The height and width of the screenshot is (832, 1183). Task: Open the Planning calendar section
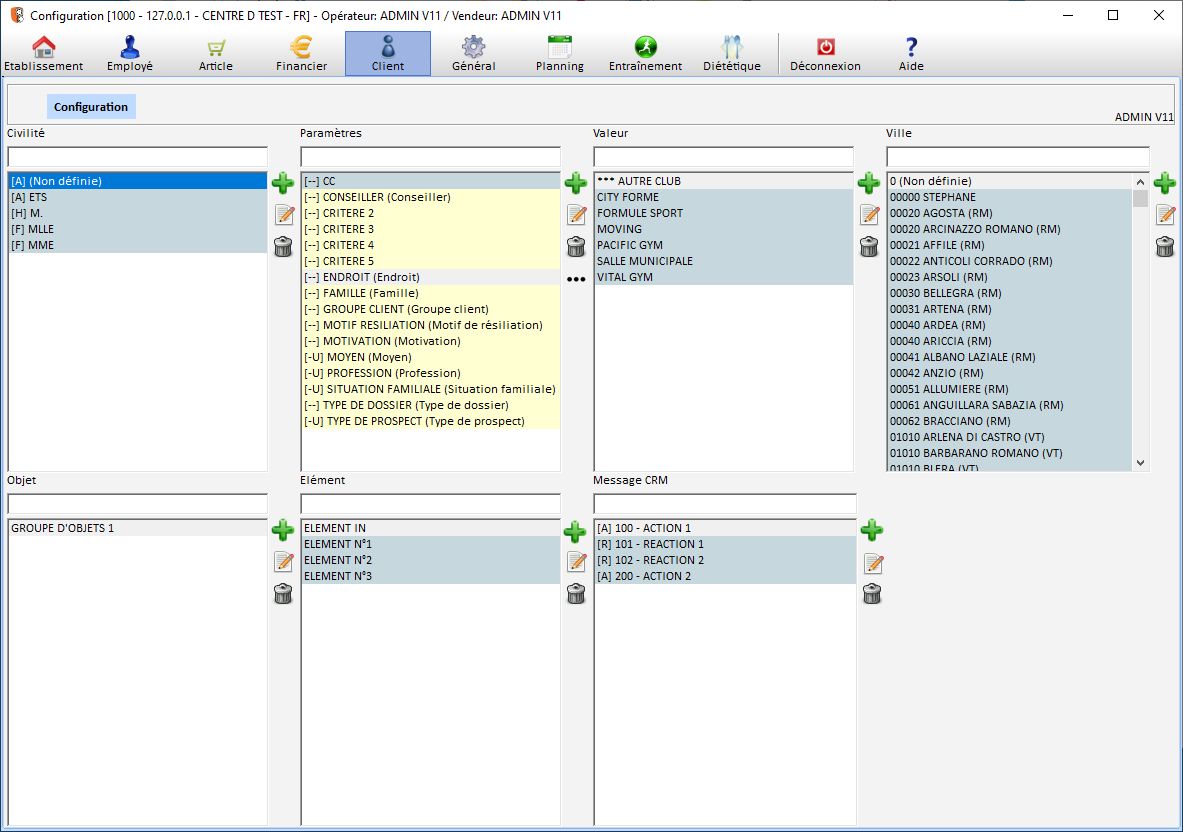[x=559, y=54]
